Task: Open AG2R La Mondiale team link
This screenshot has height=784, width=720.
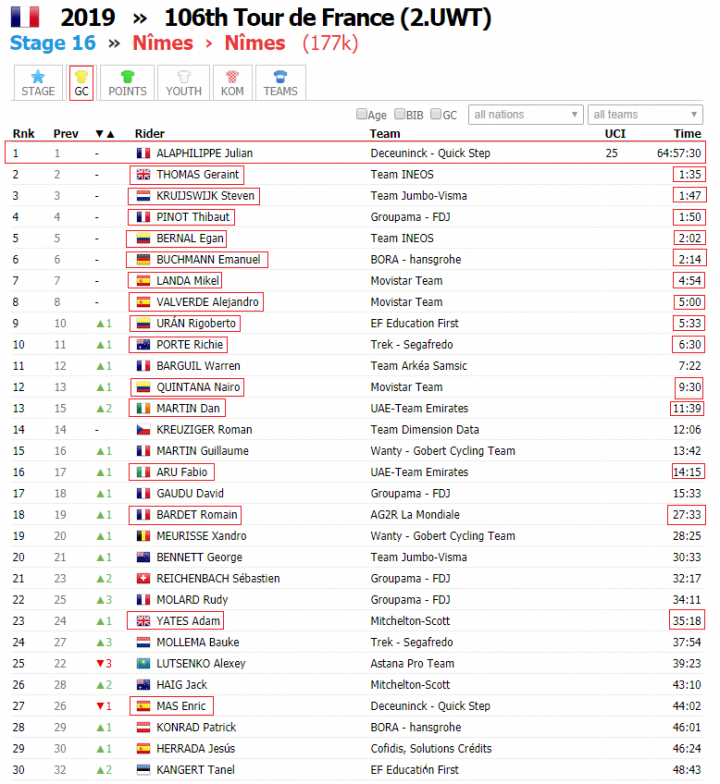Action: 415,514
